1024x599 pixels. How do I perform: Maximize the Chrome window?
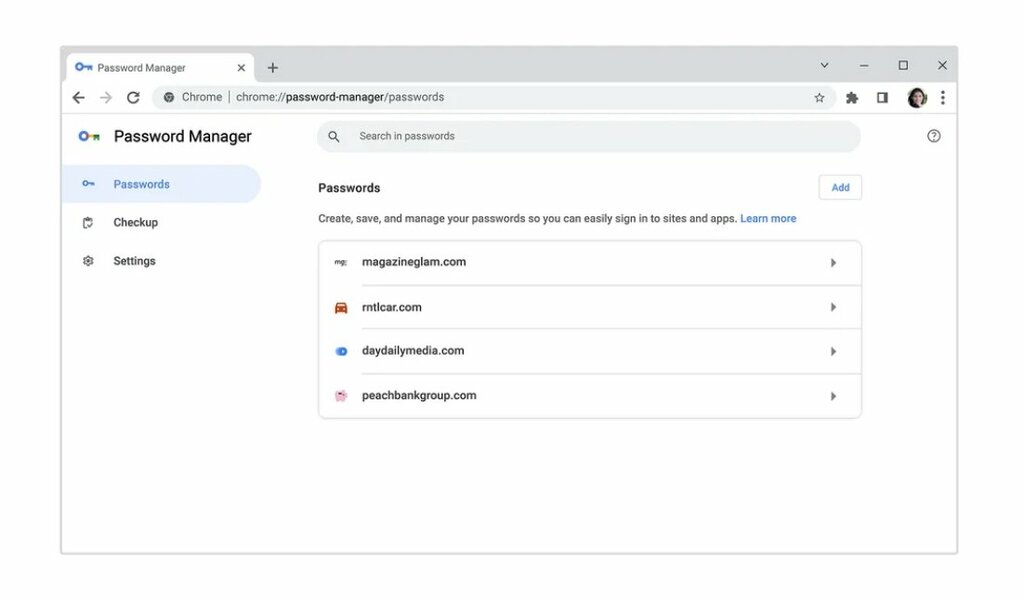[x=903, y=65]
